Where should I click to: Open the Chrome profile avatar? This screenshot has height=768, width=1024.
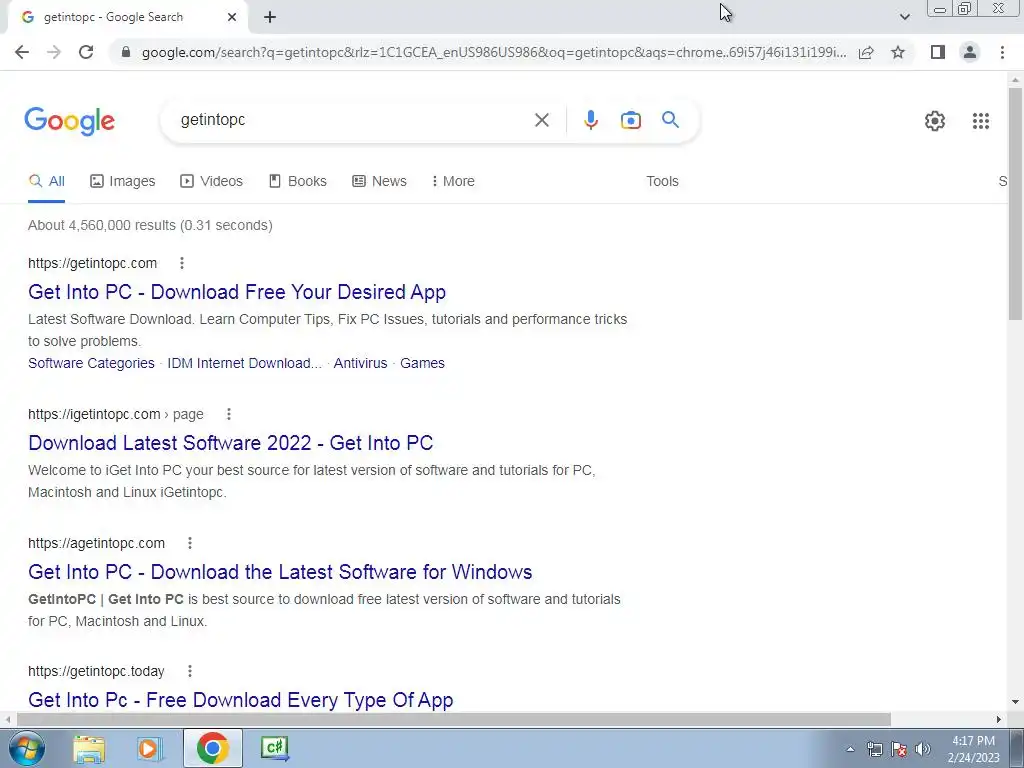point(970,52)
